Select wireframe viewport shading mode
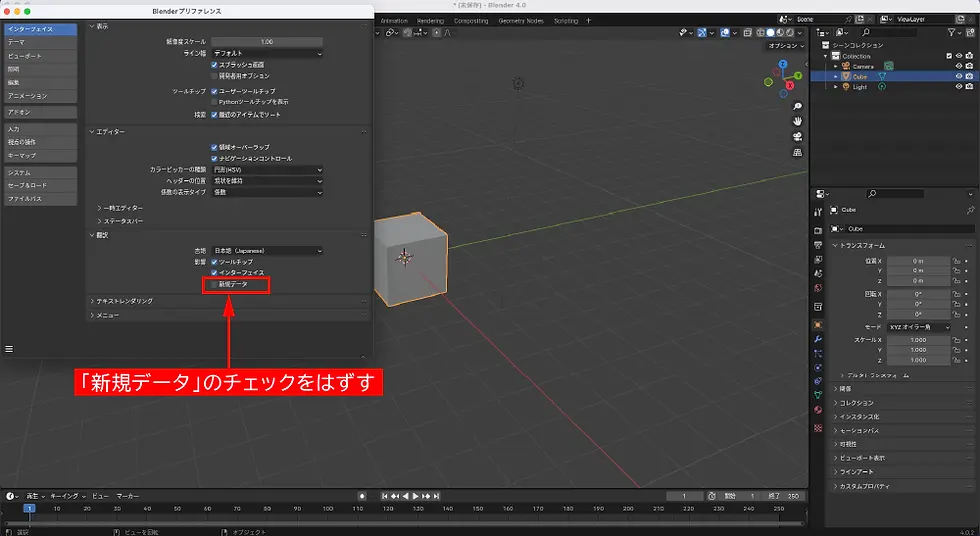Image resolution: width=980 pixels, height=536 pixels. point(761,32)
